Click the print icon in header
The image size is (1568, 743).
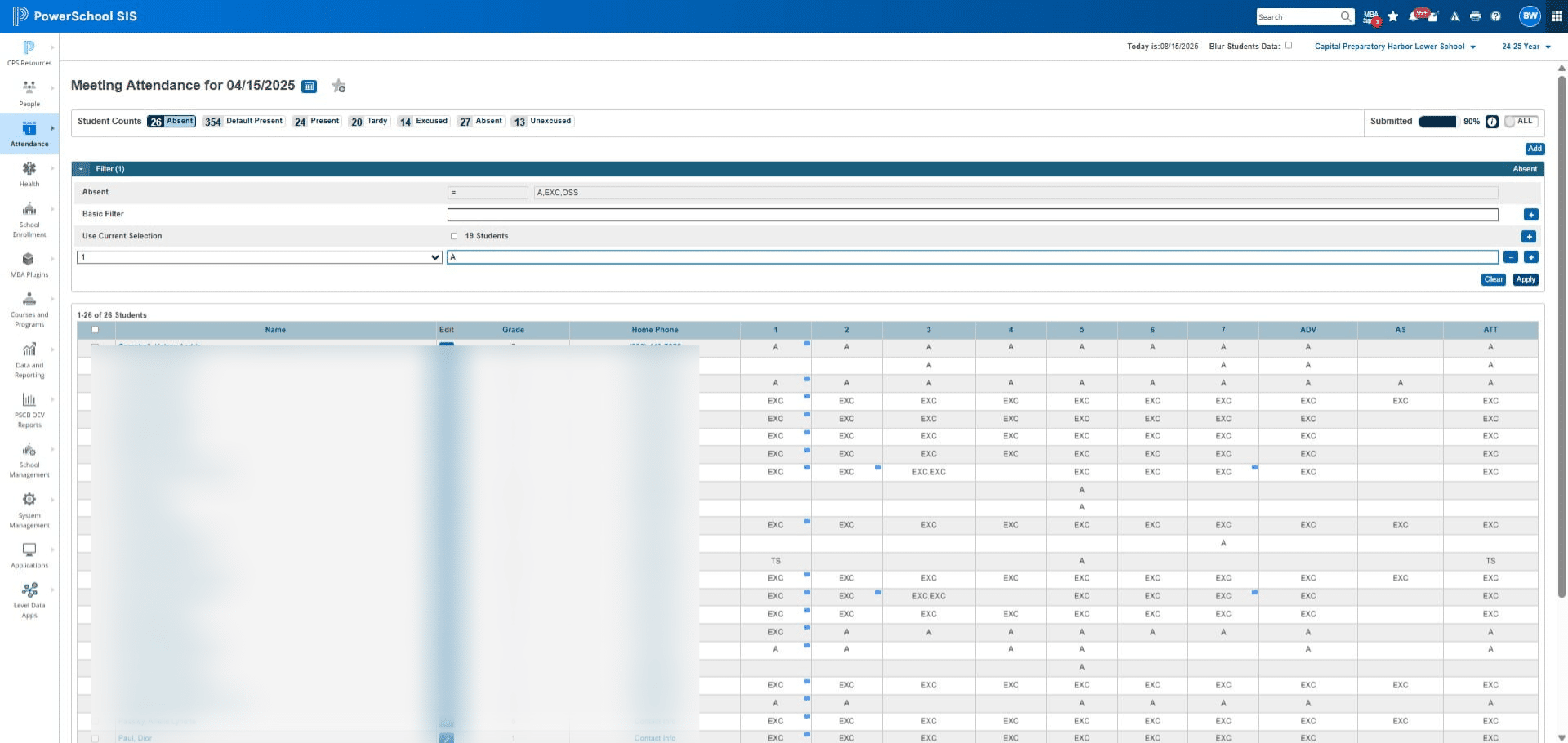(x=1475, y=16)
